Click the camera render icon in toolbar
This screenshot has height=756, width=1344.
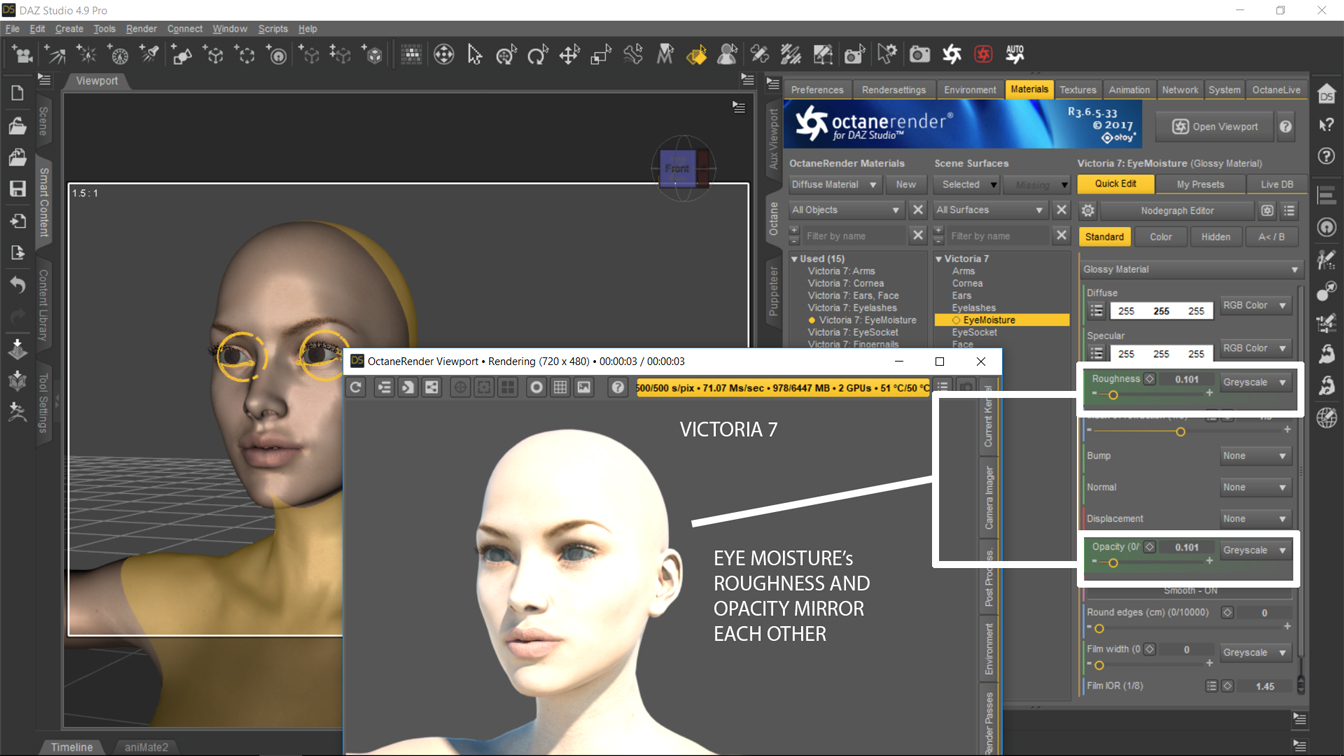click(x=919, y=54)
